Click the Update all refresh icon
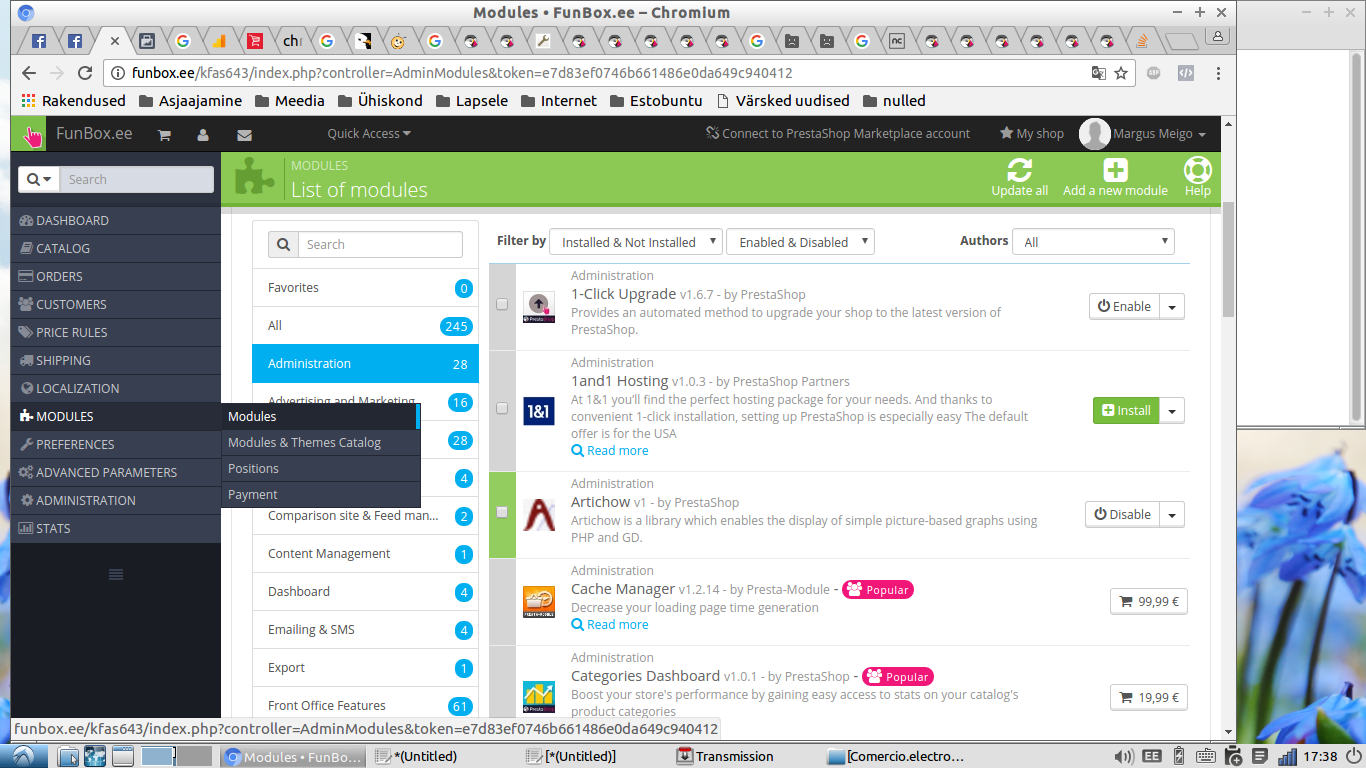This screenshot has width=1366, height=768. click(1019, 170)
